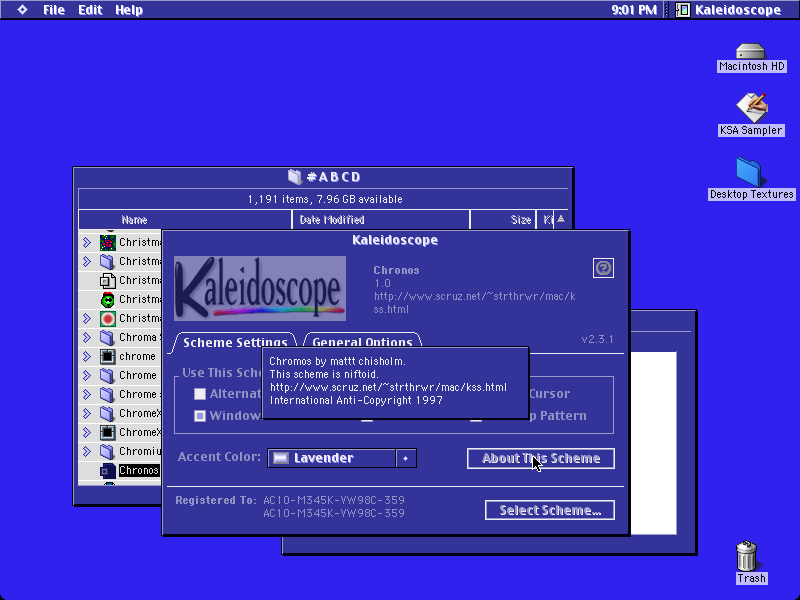Select the Christmas document-style file icon
Screen dimensions: 800x600
pyautogui.click(x=108, y=281)
